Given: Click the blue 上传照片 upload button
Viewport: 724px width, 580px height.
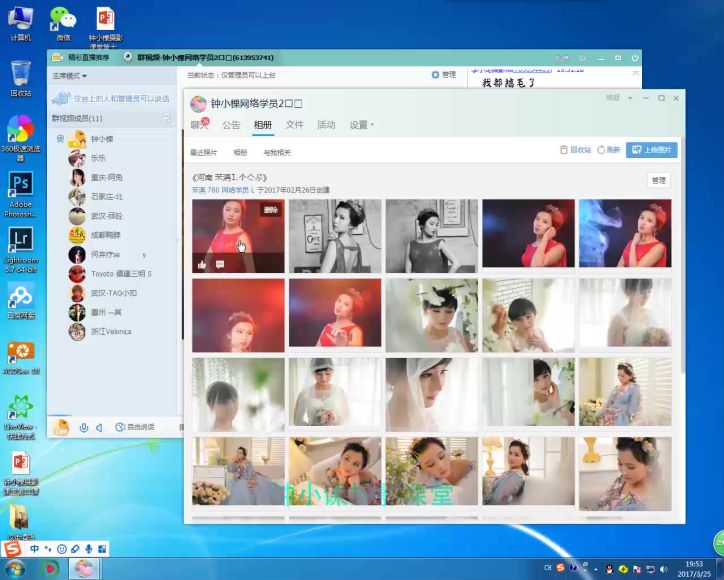Looking at the screenshot, I should point(652,150).
